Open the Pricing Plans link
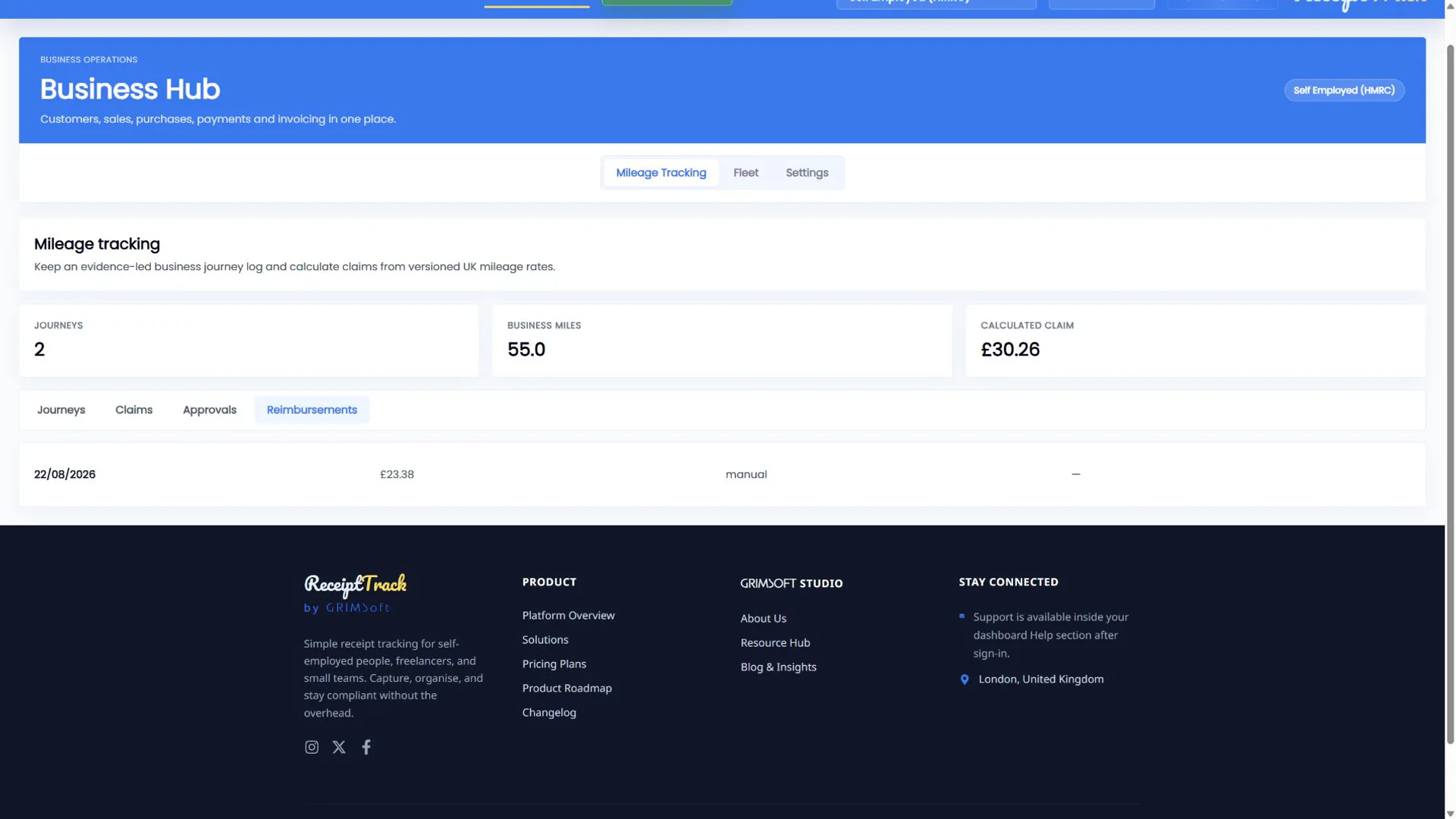Screen dimensions: 1456x819 [554, 664]
